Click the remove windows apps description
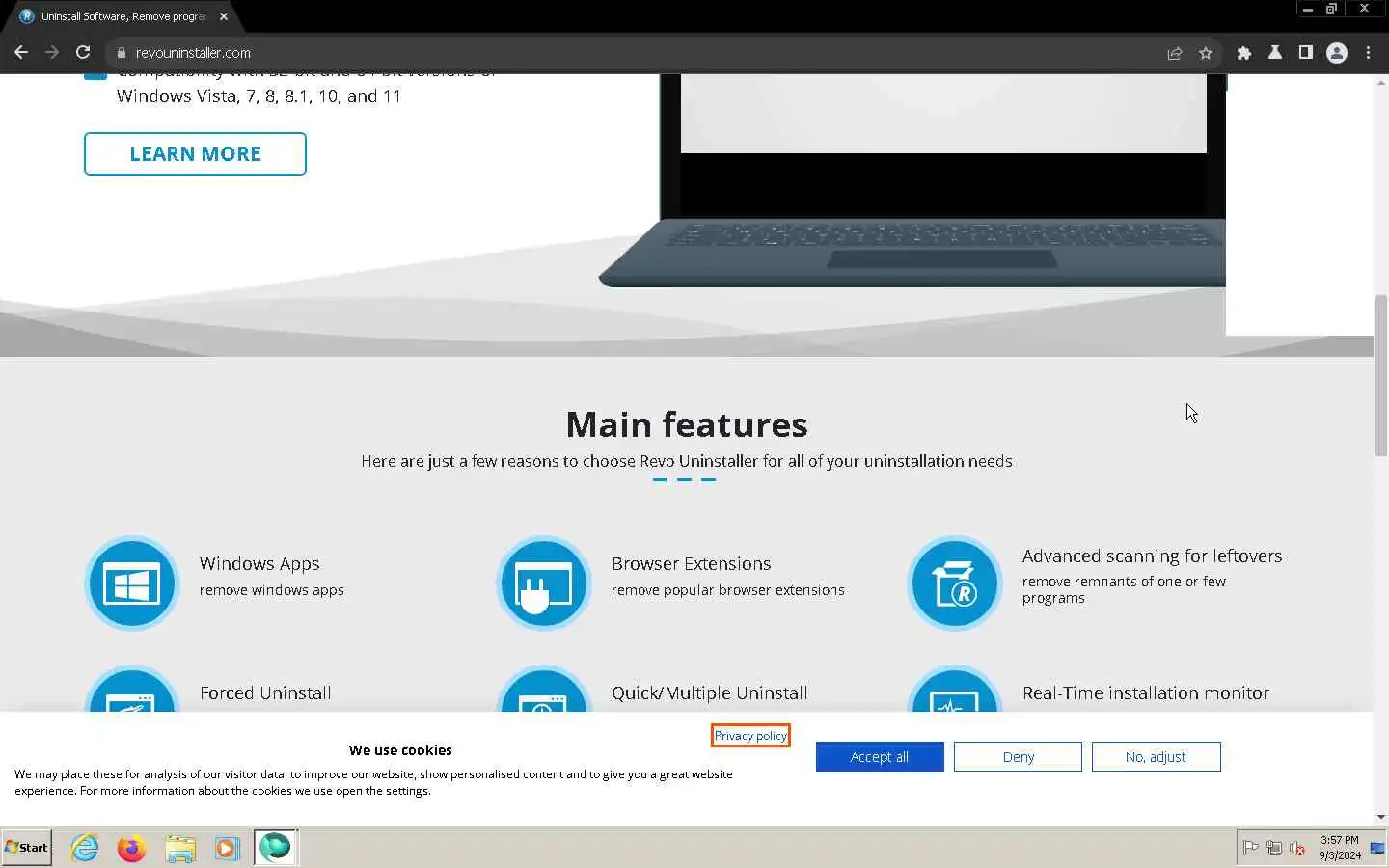1389x868 pixels. tap(272, 590)
